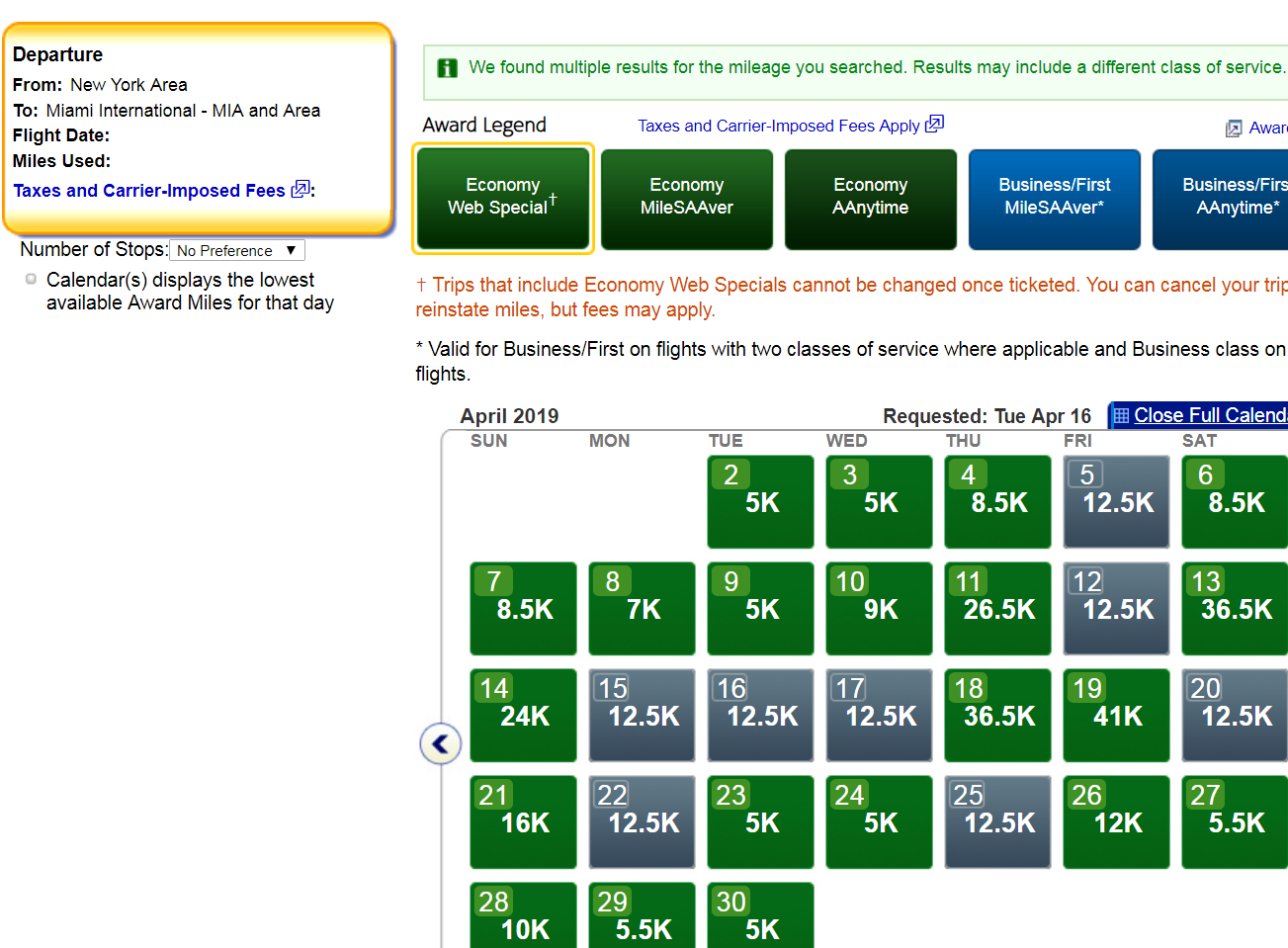Select April 17 with 12.5K miles

pos(880,716)
